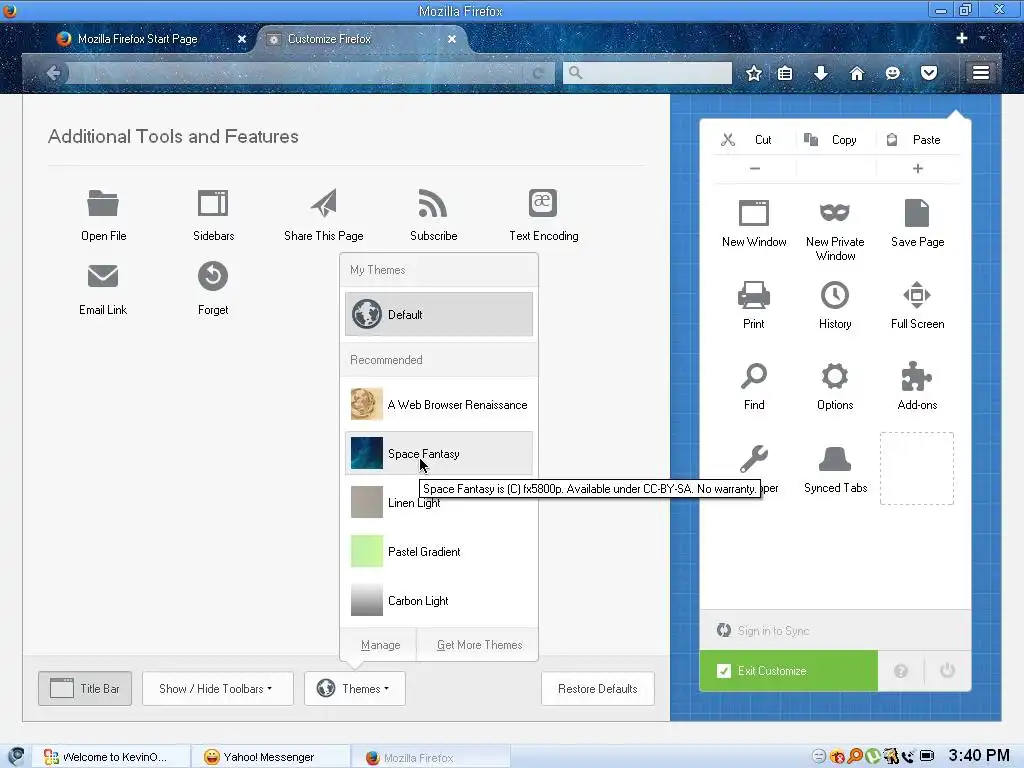Image resolution: width=1024 pixels, height=768 pixels.
Task: Click the help question mark button
Action: (901, 671)
